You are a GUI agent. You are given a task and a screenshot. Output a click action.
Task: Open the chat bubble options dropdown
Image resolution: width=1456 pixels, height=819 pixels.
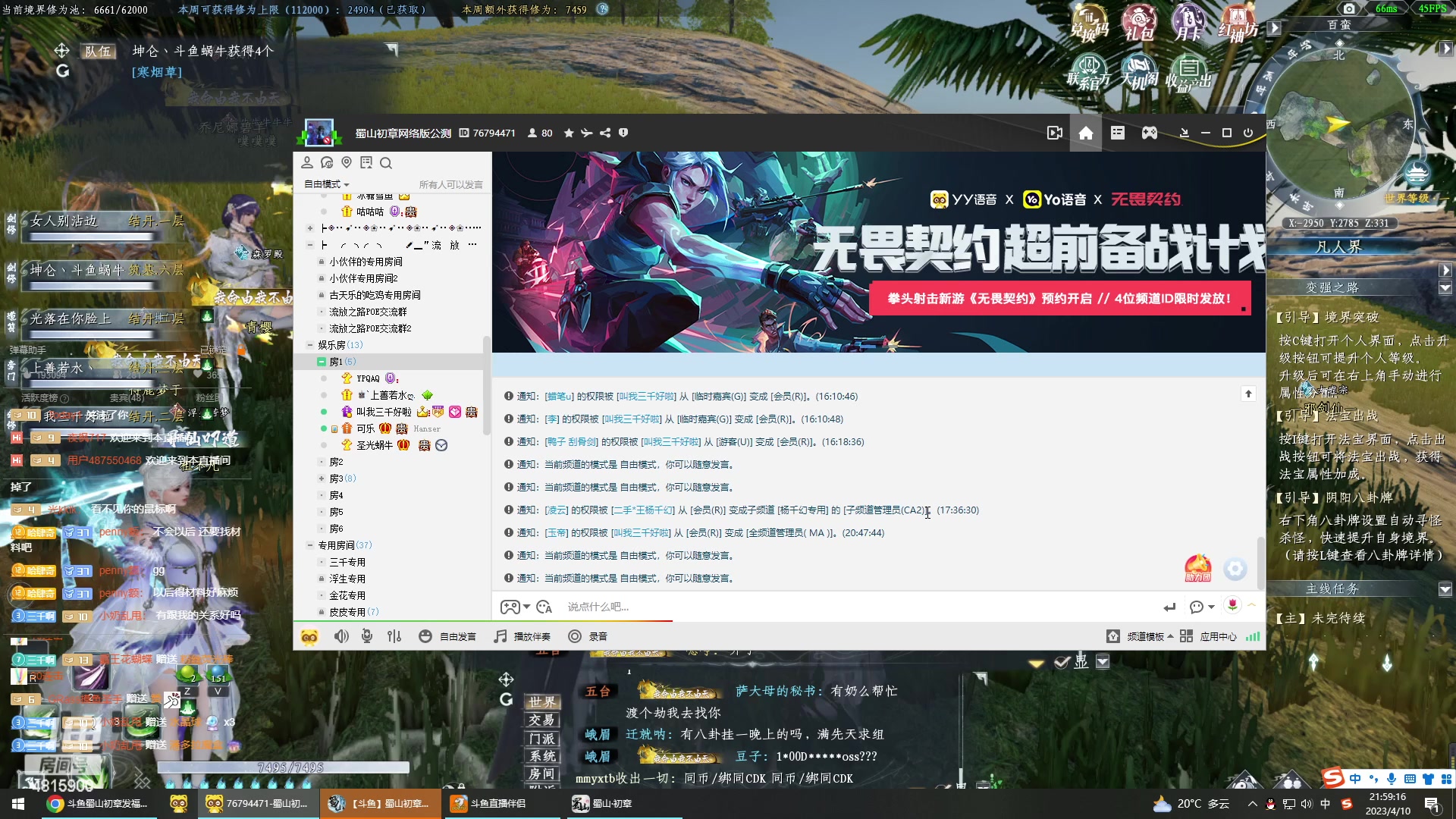click(x=1210, y=607)
